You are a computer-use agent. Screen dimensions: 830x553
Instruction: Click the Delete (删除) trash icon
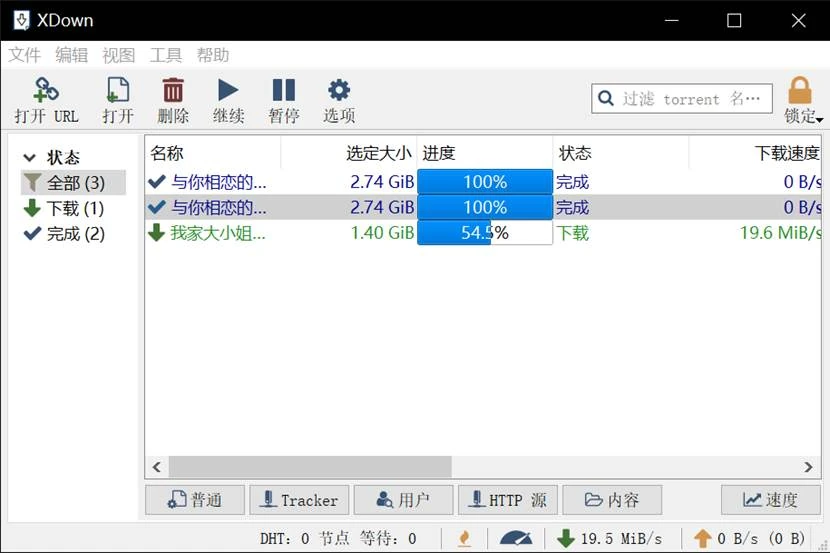[173, 90]
